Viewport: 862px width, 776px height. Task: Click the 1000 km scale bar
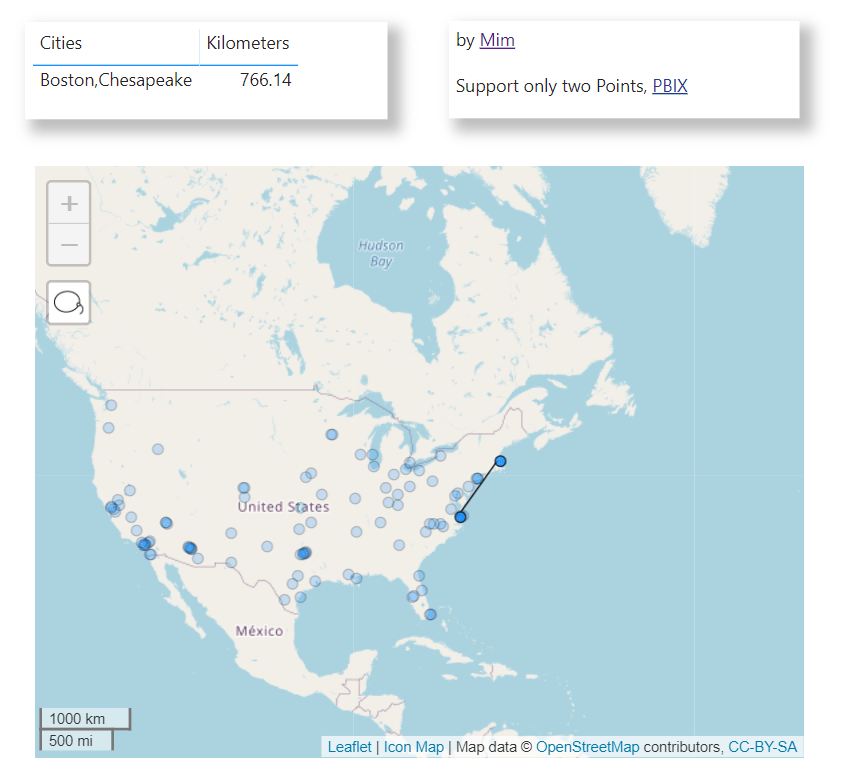point(77,719)
